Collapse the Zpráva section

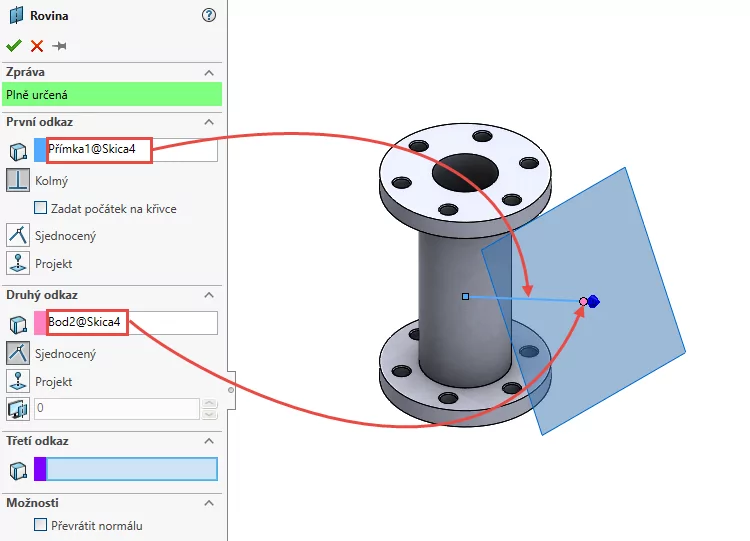coord(209,73)
